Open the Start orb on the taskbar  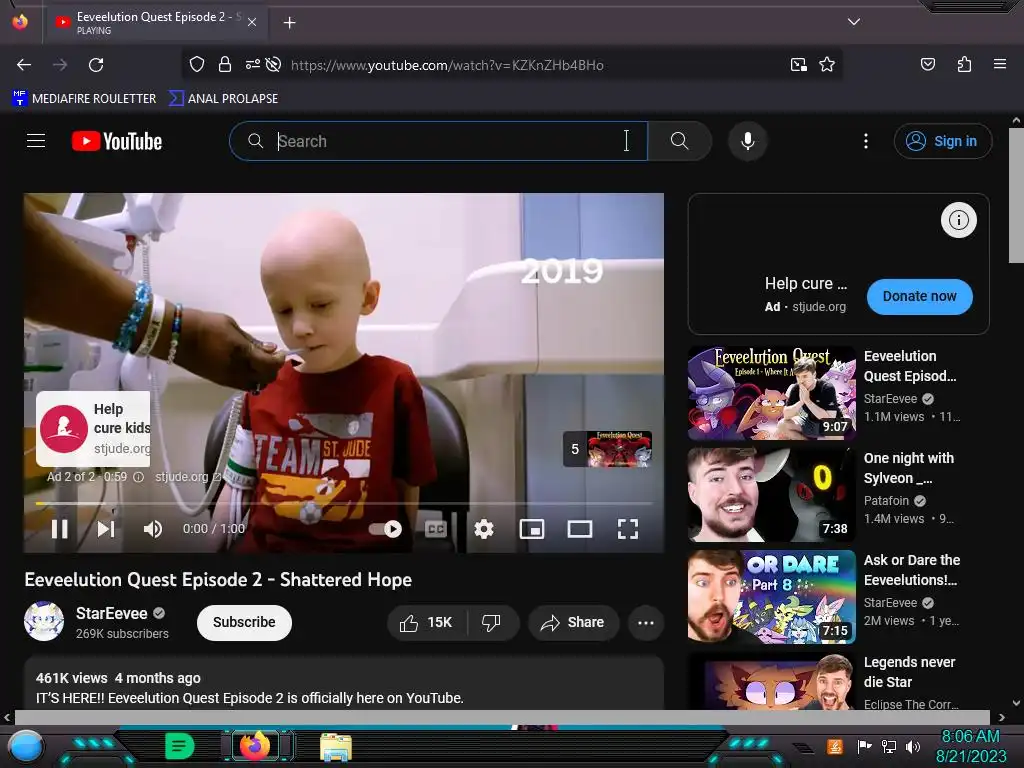(x=25, y=746)
